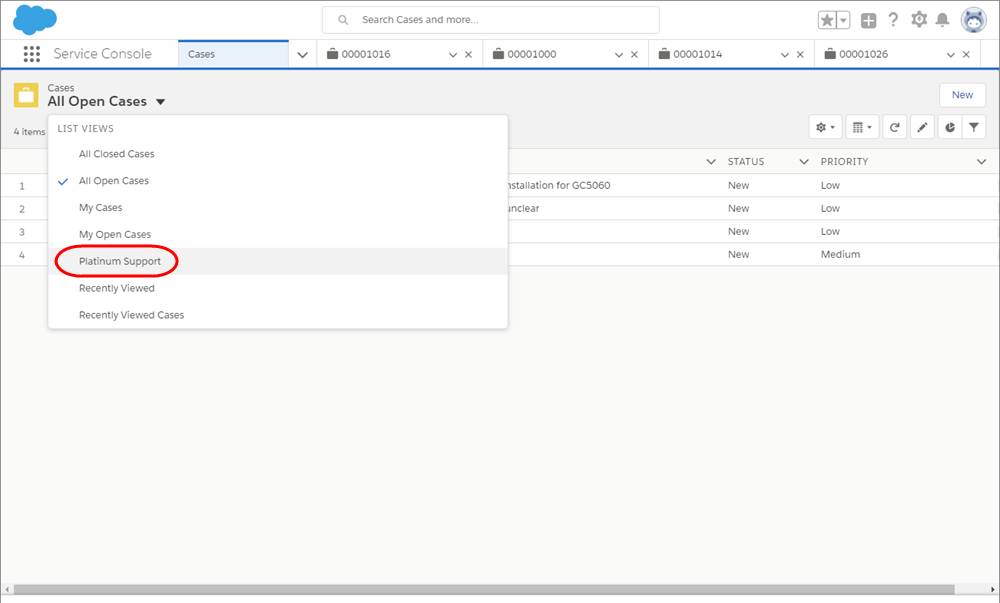Open the subject column chevron left of STATUS
The width and height of the screenshot is (1000, 603).
pos(711,162)
